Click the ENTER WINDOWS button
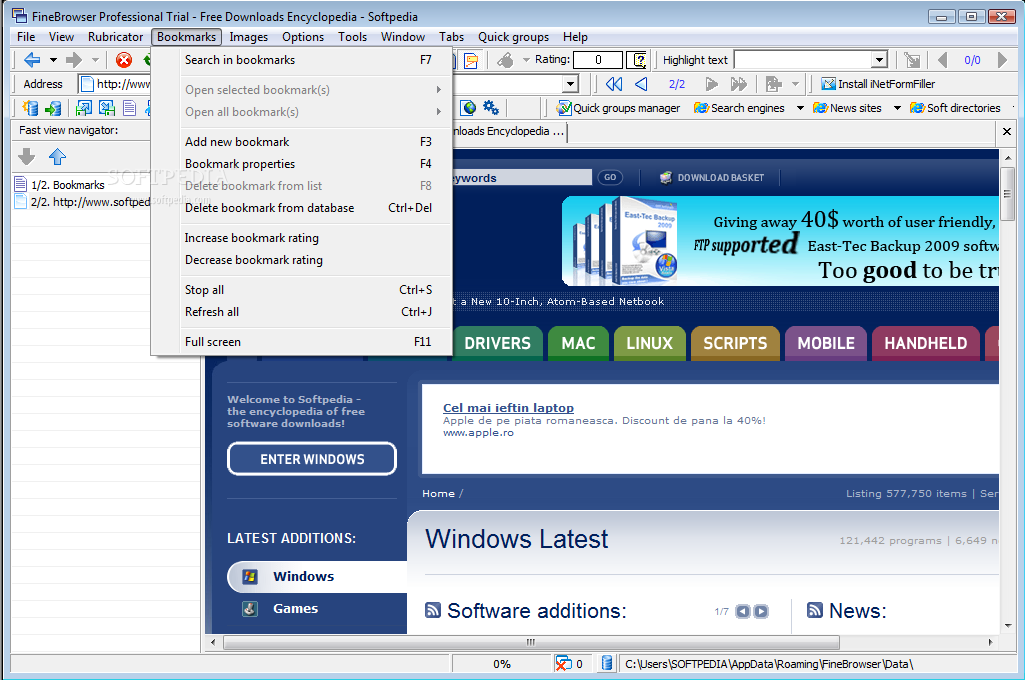Screen dimensions: 1025x680 tap(312, 459)
